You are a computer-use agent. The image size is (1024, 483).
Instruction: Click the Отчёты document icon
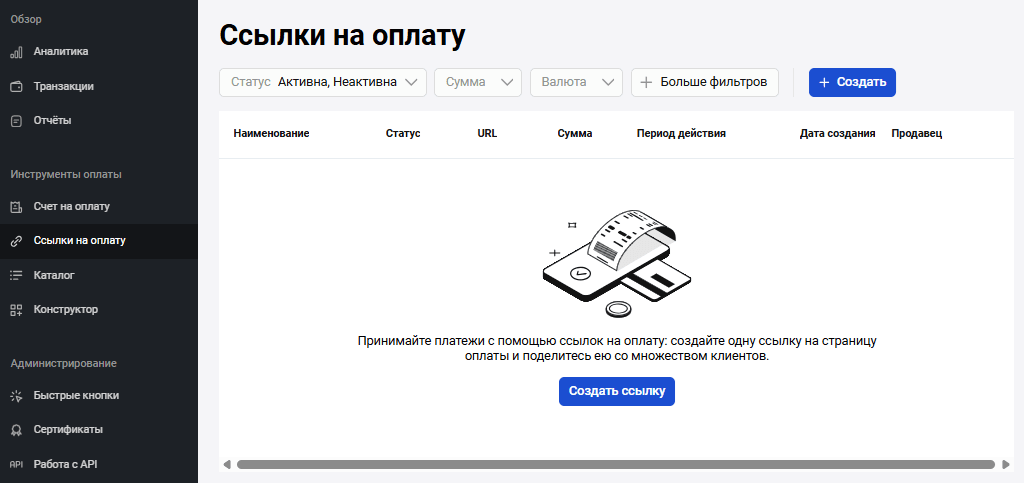16,121
